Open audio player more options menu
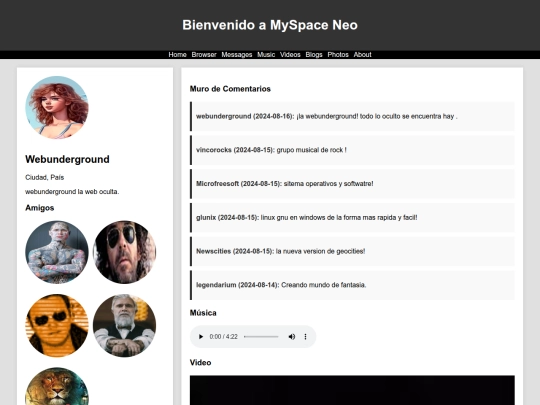This screenshot has height=405, width=540. point(305,336)
